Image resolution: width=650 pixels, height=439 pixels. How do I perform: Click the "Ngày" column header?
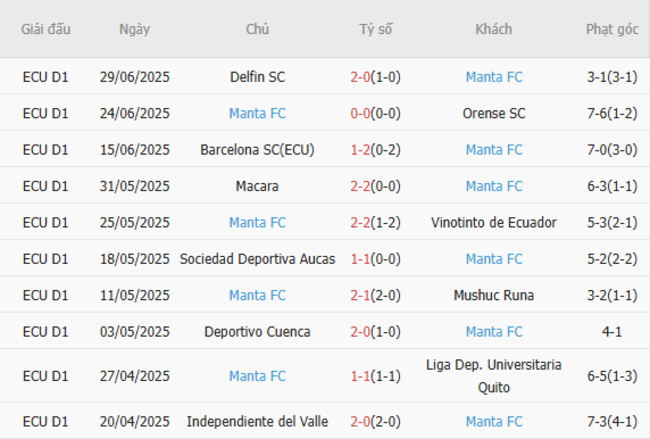(x=134, y=29)
